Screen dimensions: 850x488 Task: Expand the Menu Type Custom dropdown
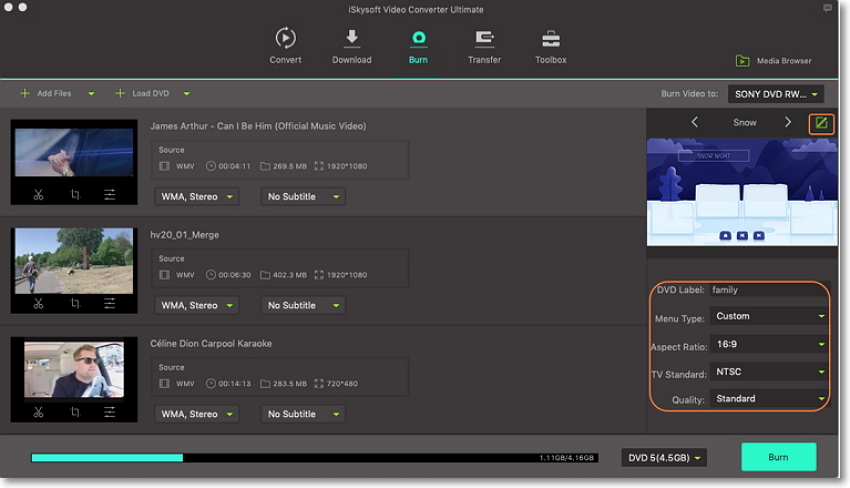point(770,316)
